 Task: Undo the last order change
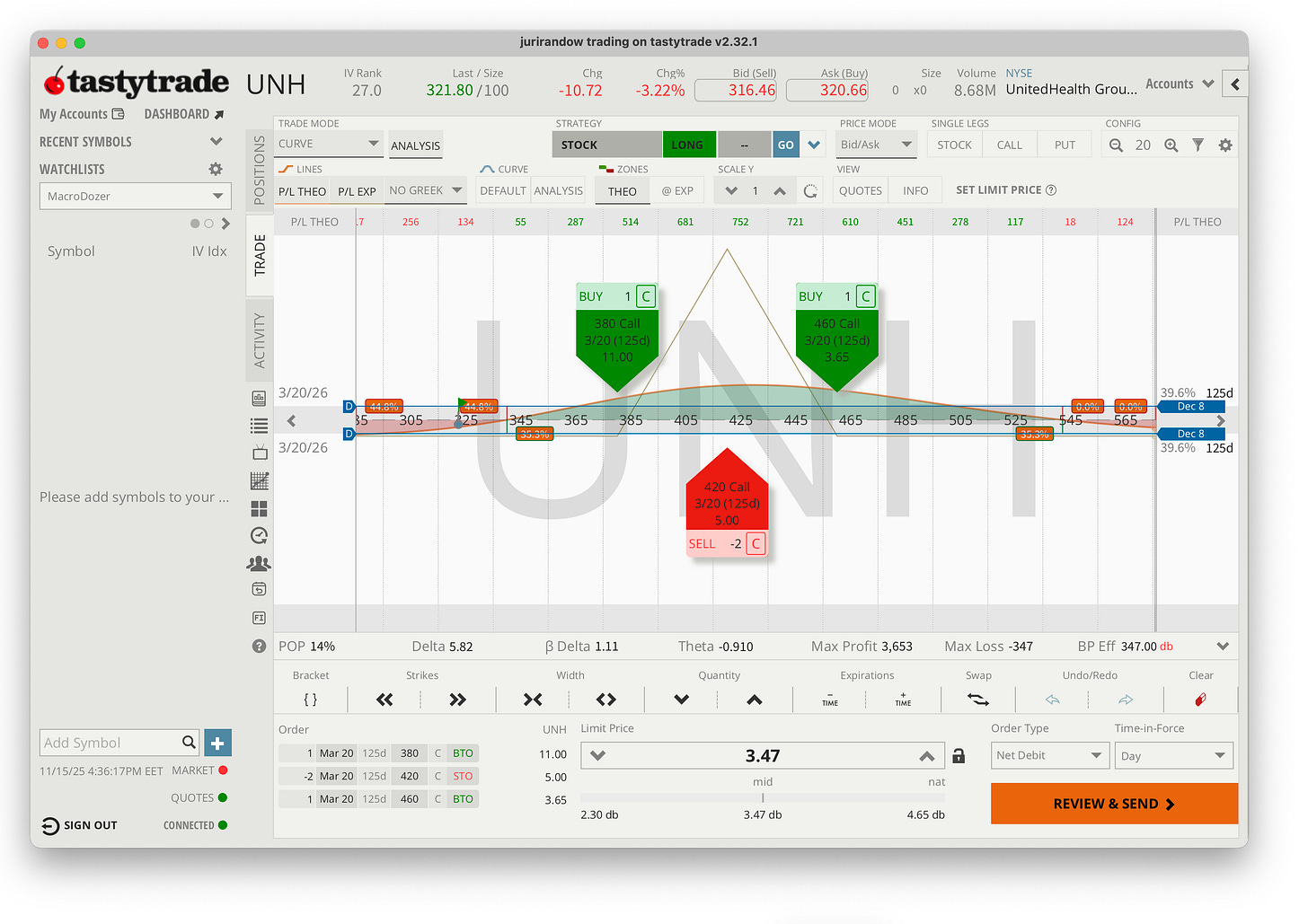[x=1053, y=700]
